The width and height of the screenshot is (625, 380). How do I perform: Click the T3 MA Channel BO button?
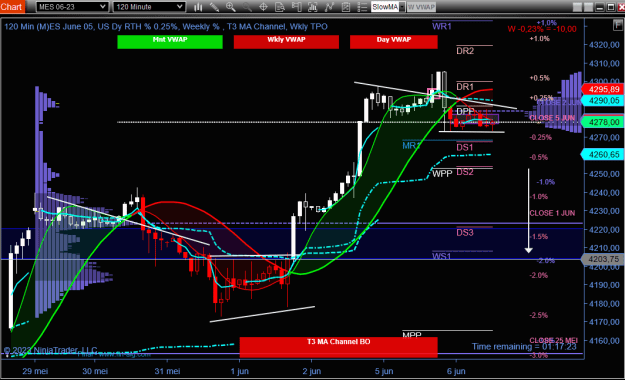(338, 347)
